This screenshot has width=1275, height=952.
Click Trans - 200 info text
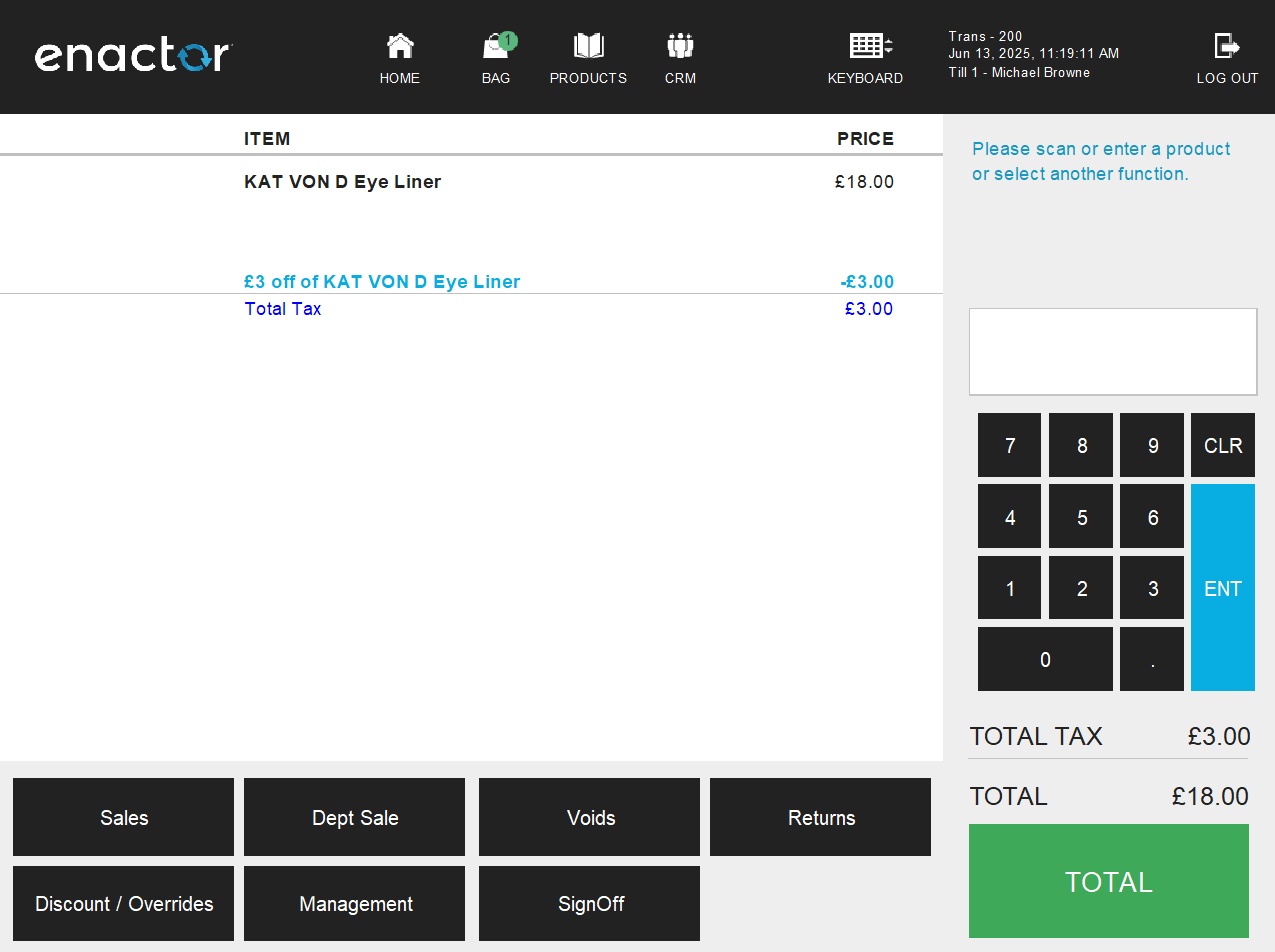point(985,37)
